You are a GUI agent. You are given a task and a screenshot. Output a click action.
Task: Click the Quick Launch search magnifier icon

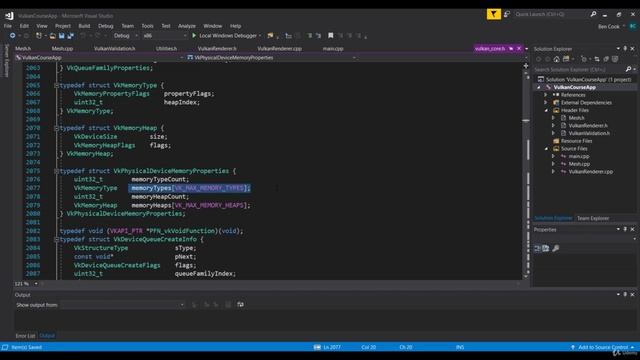click(x=593, y=14)
